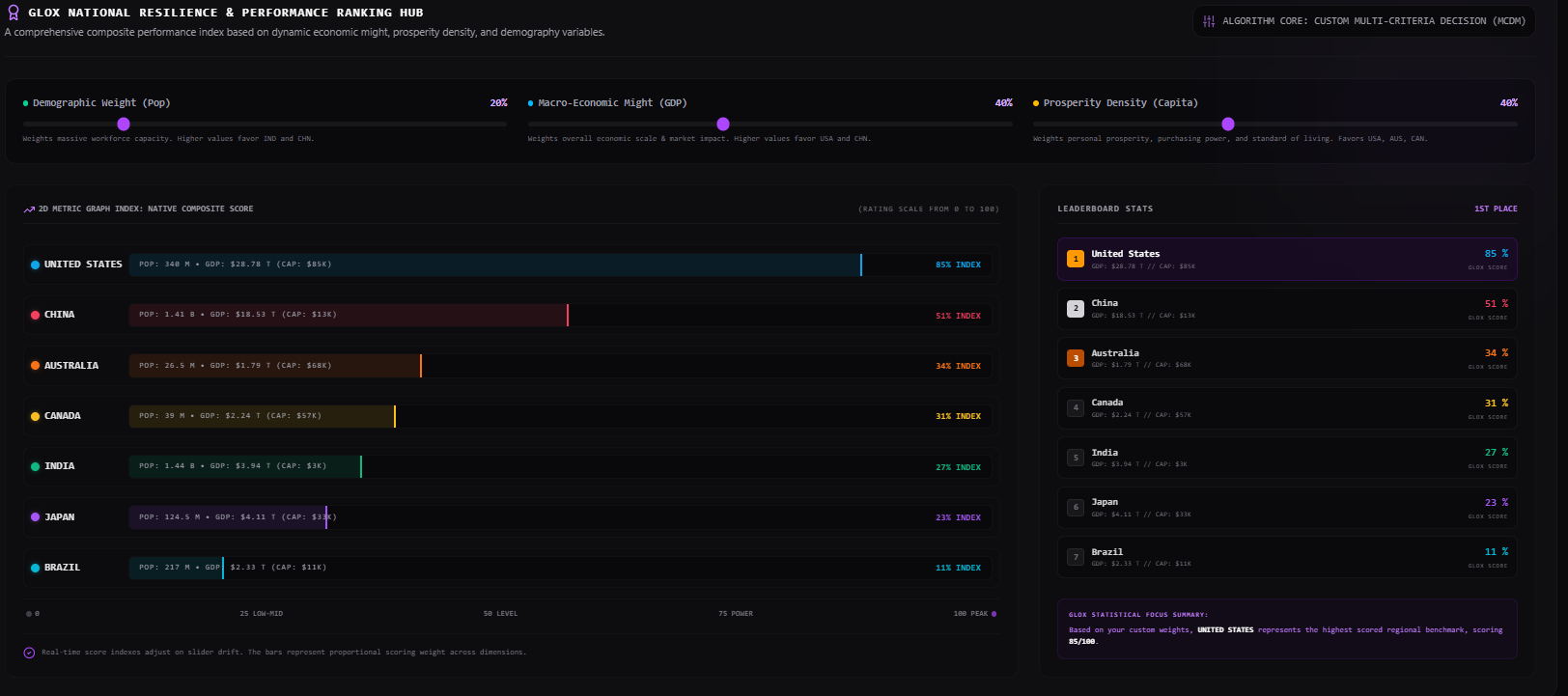Click the 34% INDEX value for Australia
This screenshot has height=696, width=1568.
point(958,366)
